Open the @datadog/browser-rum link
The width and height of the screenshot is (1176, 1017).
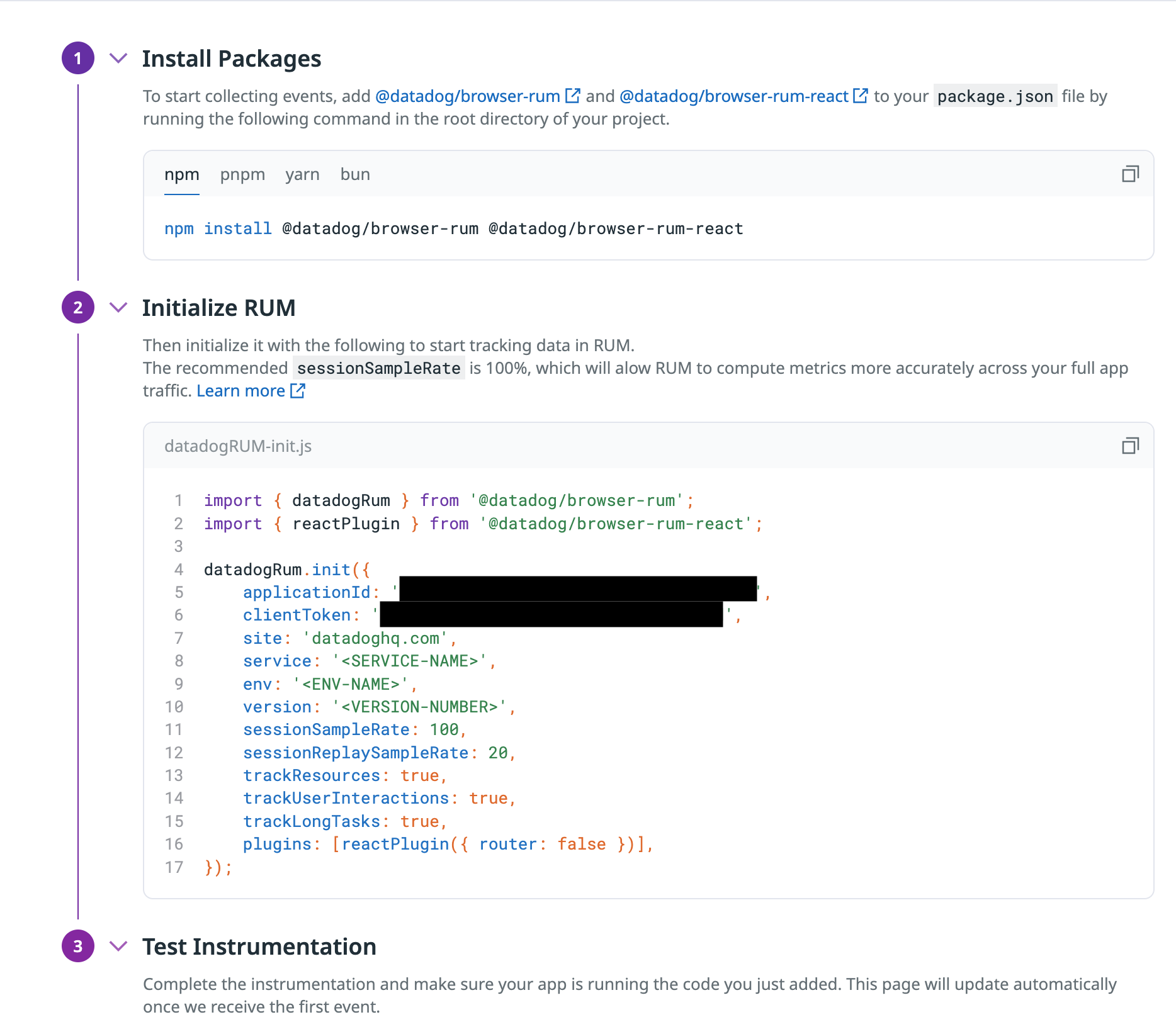[467, 96]
